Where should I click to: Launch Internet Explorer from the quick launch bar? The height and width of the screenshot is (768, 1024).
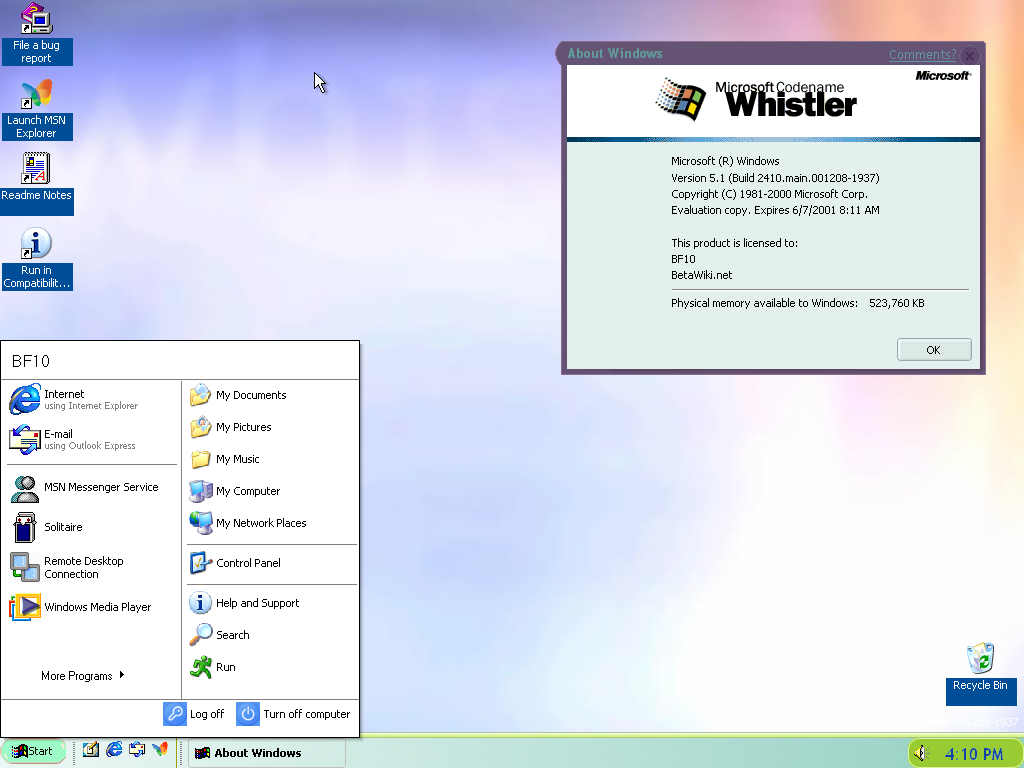point(114,750)
